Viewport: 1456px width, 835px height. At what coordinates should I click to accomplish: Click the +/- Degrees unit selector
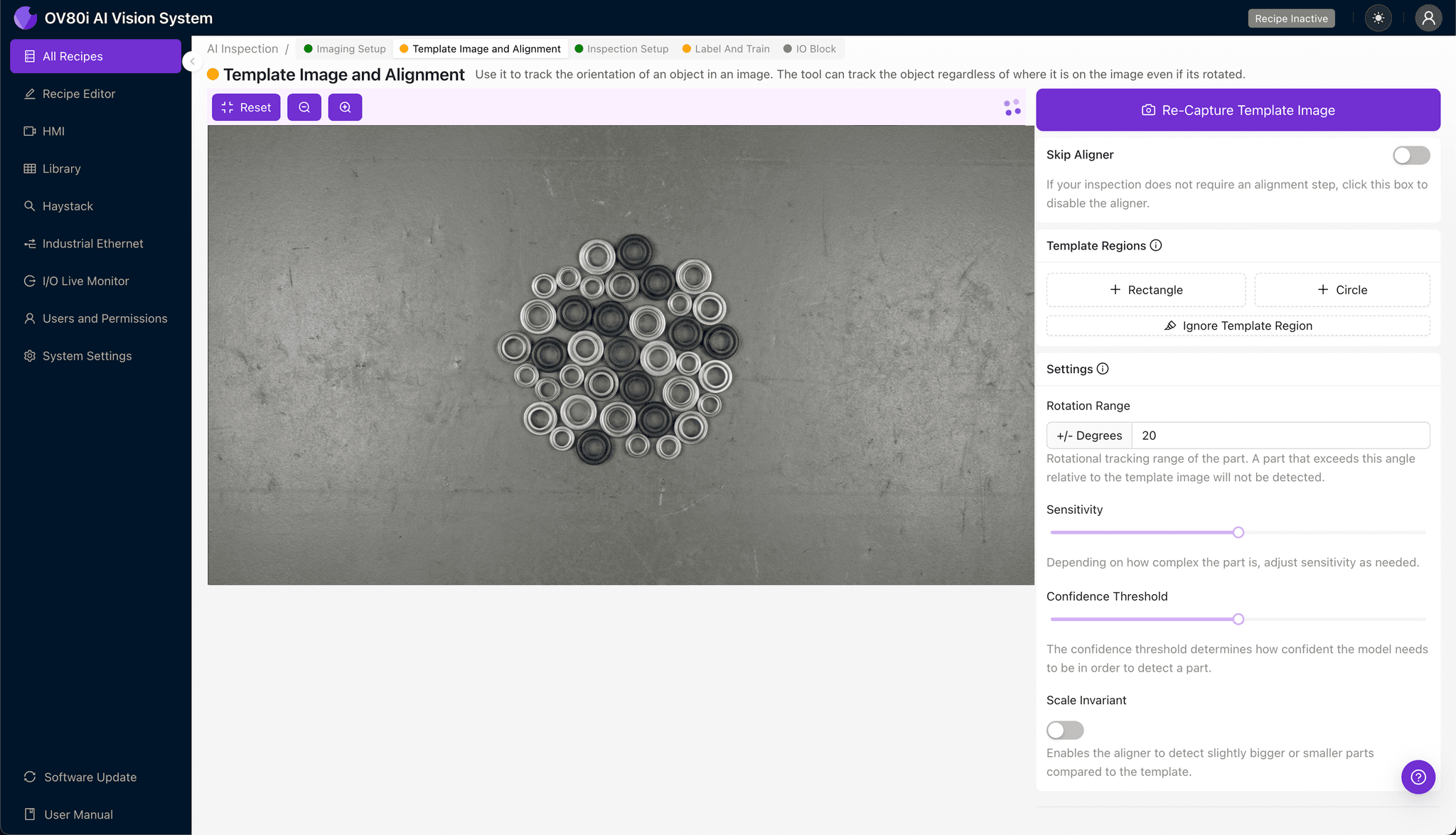pos(1088,435)
